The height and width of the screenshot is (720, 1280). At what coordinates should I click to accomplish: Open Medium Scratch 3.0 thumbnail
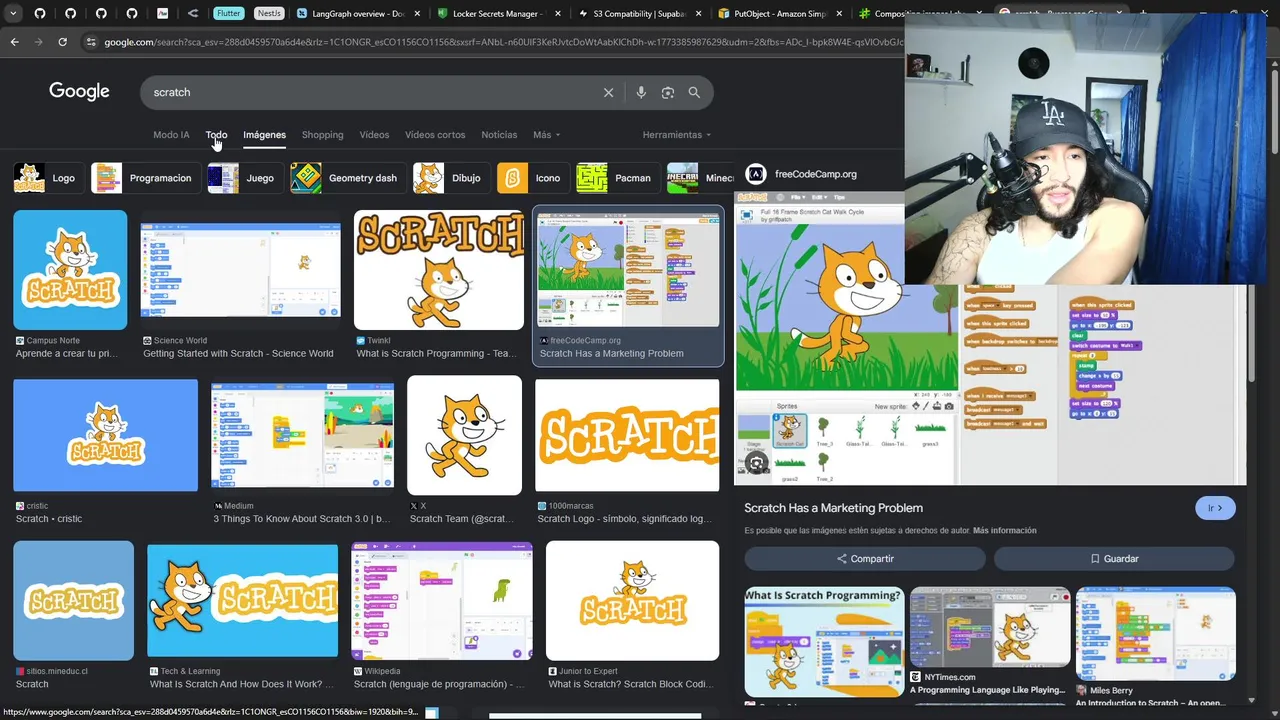click(x=302, y=435)
